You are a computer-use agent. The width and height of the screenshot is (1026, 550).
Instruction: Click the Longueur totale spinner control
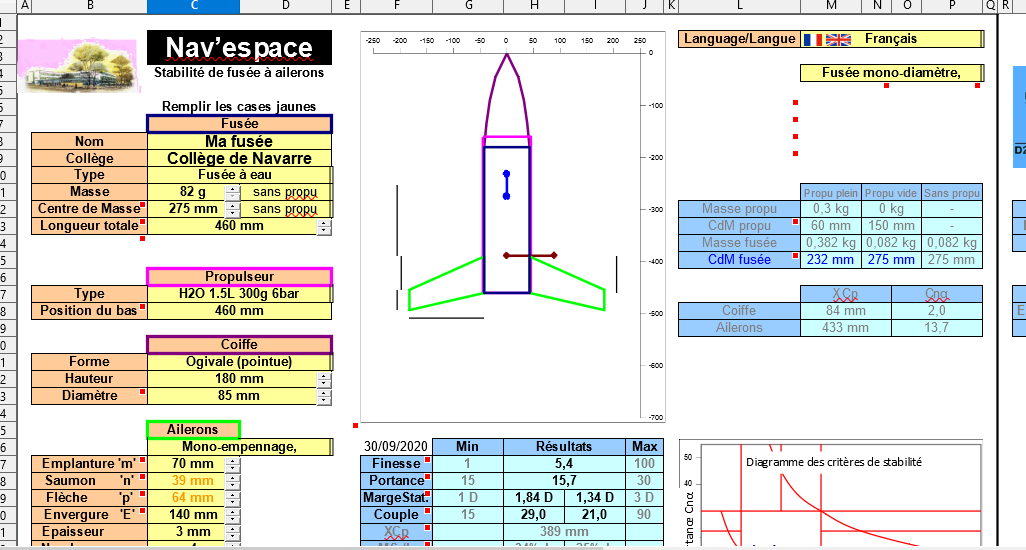click(323, 227)
